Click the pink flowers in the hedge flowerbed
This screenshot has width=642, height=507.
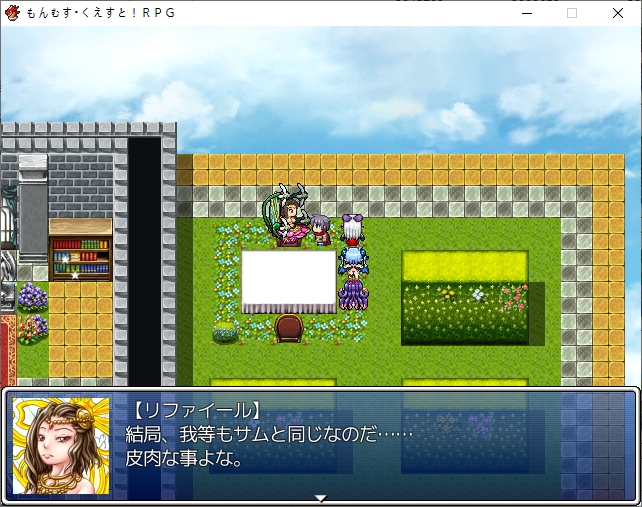513,298
